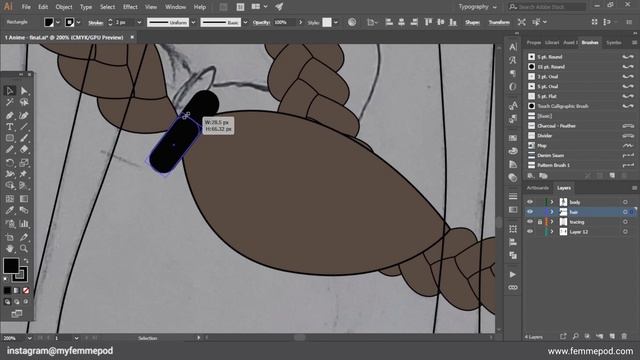Screen dimensions: 640x360
Task: Click Search Adobe Stock field
Action: (x=547, y=7)
